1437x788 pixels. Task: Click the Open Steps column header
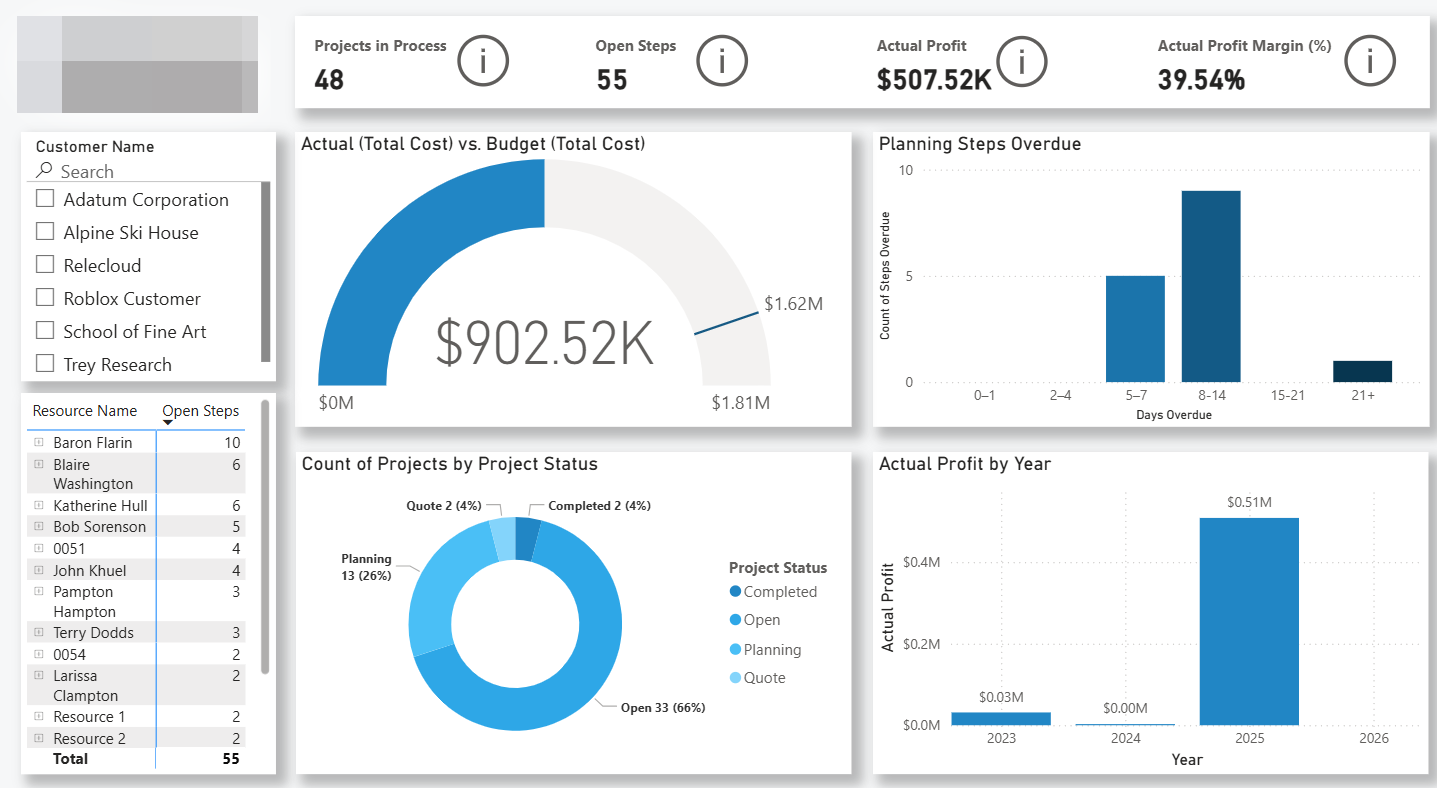click(x=200, y=411)
